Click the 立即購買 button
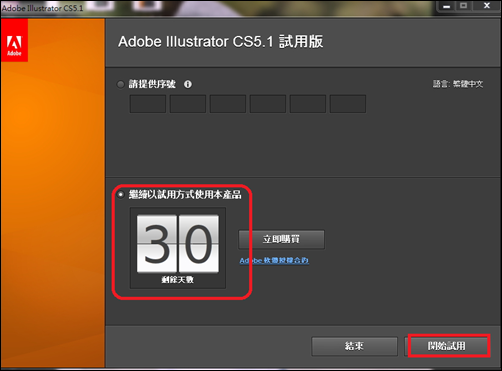The width and height of the screenshot is (502, 371). [x=281, y=239]
